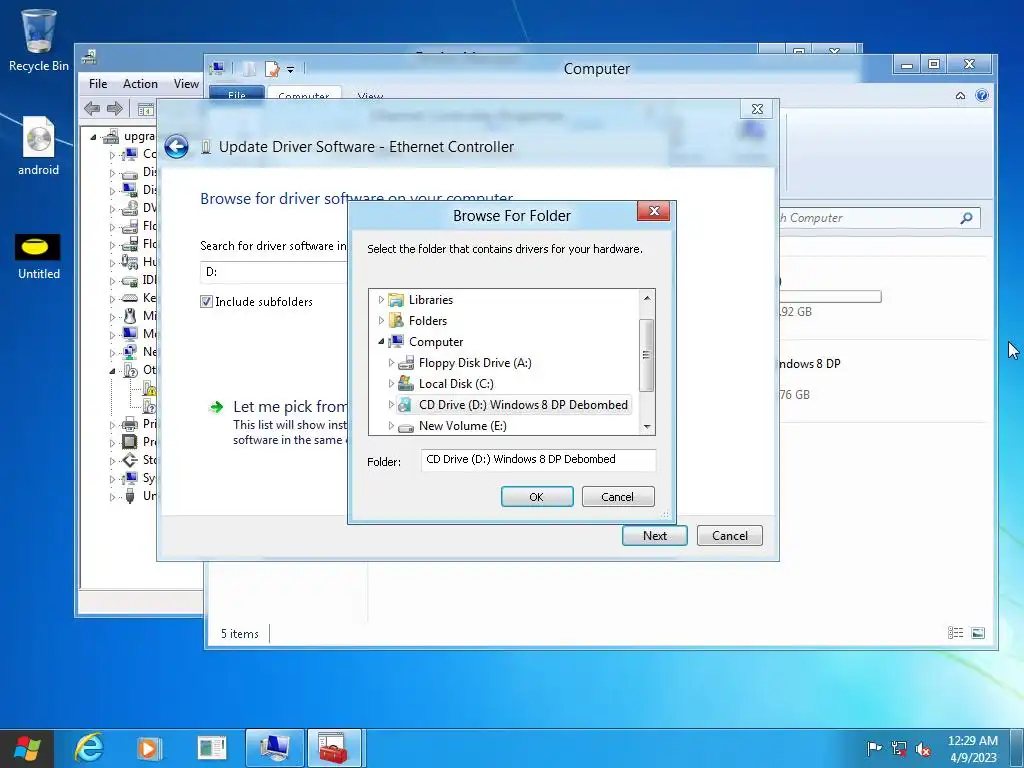Click the Keyboards device category icon

point(130,298)
